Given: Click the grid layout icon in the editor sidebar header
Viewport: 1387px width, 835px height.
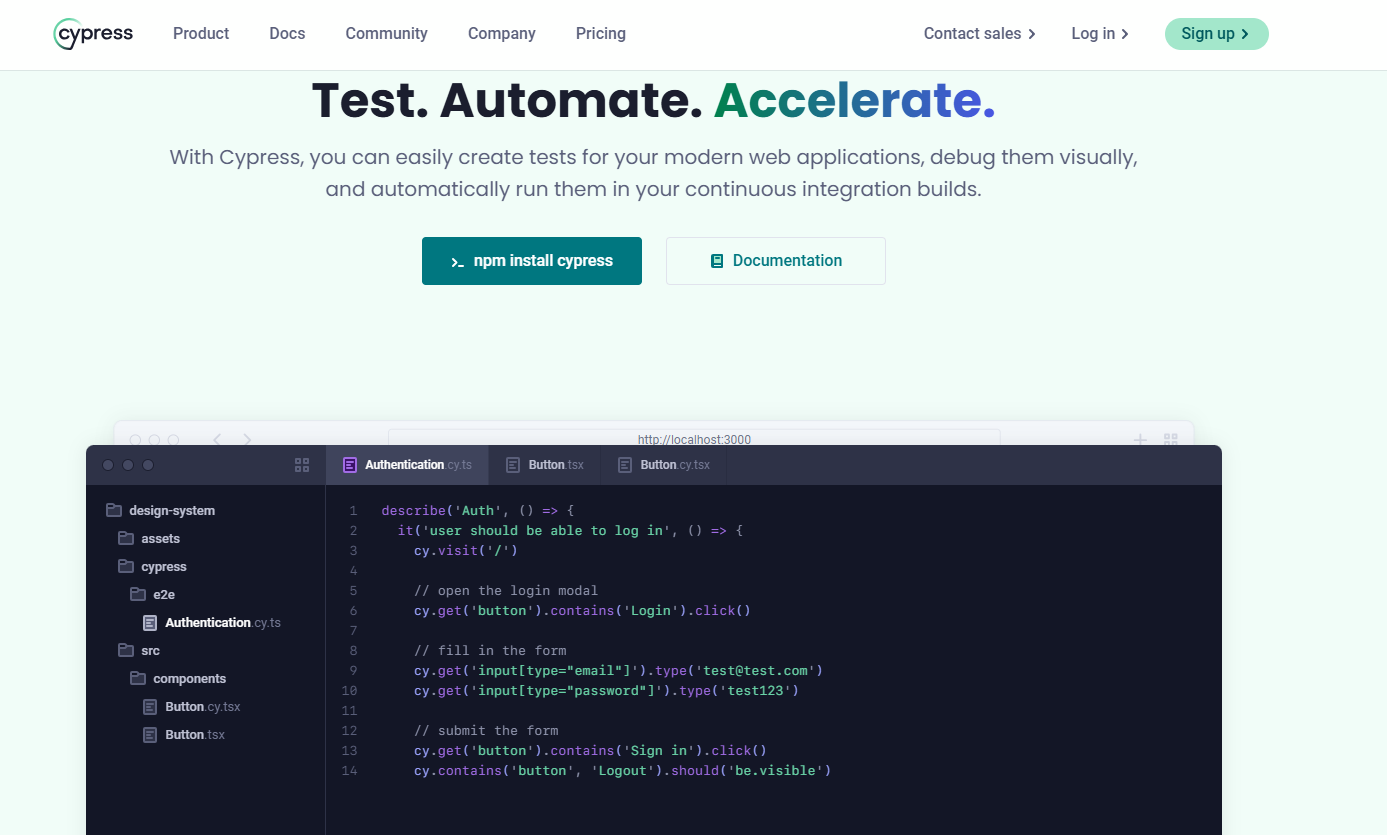Looking at the screenshot, I should [302, 465].
